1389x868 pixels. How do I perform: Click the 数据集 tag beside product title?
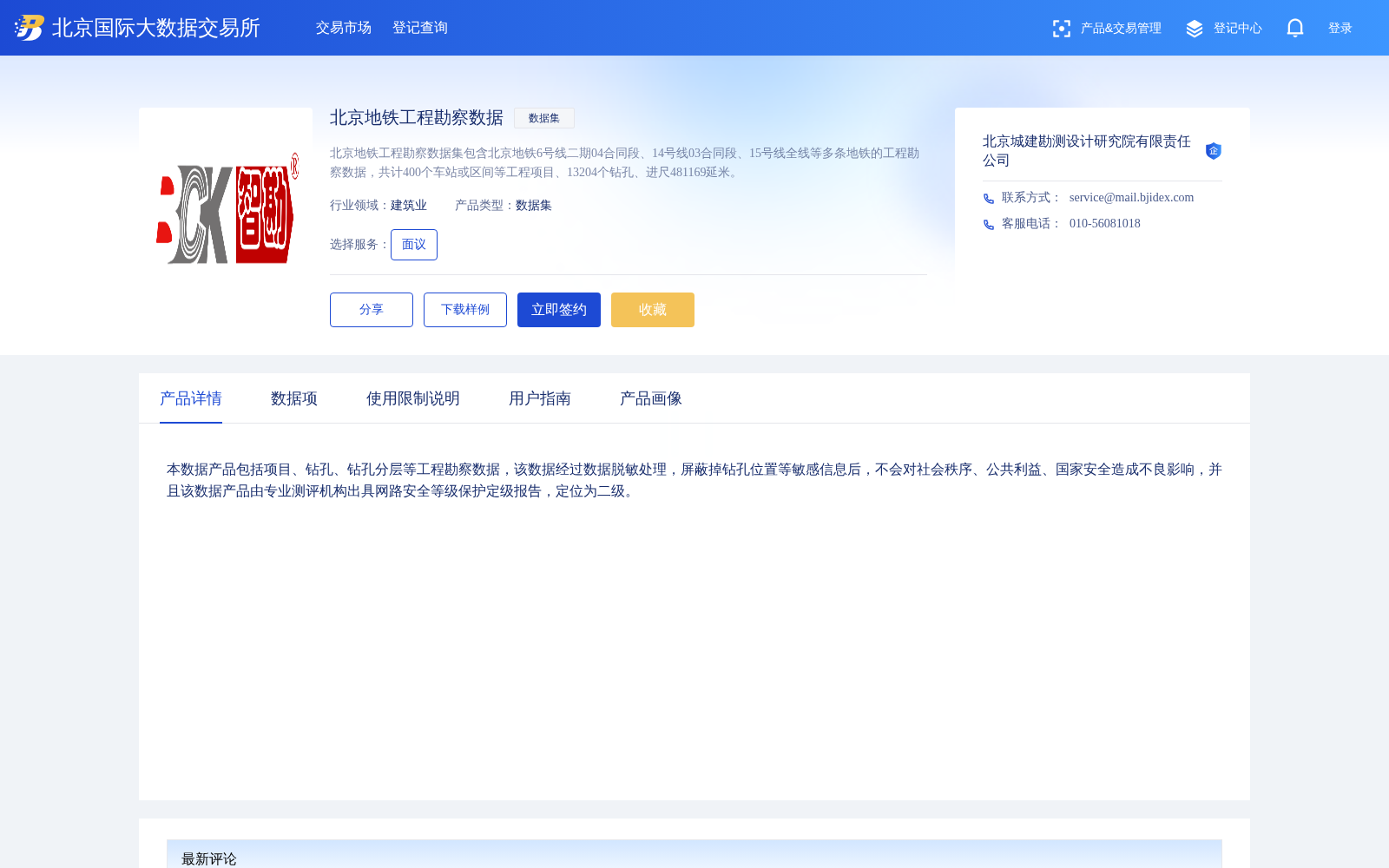[x=544, y=118]
